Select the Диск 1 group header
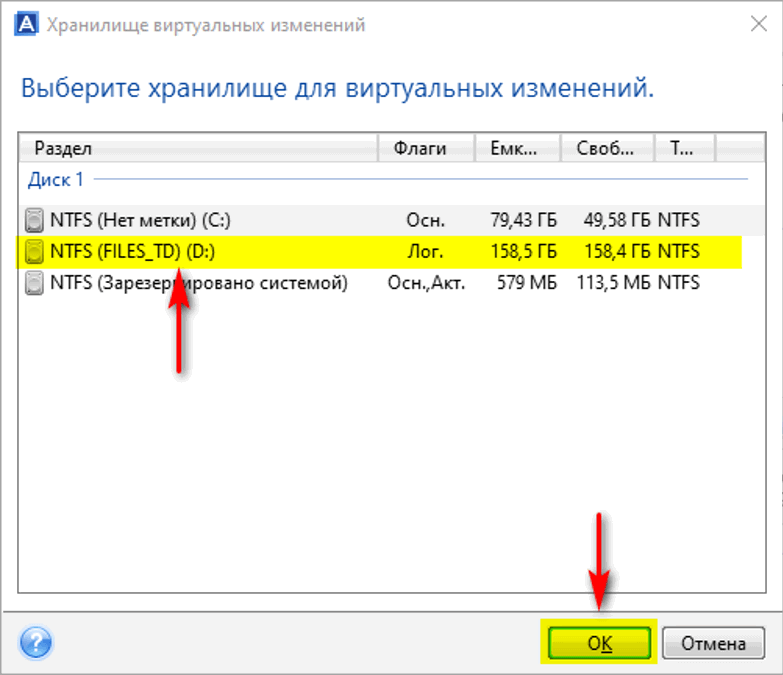The image size is (783, 675). [x=56, y=179]
